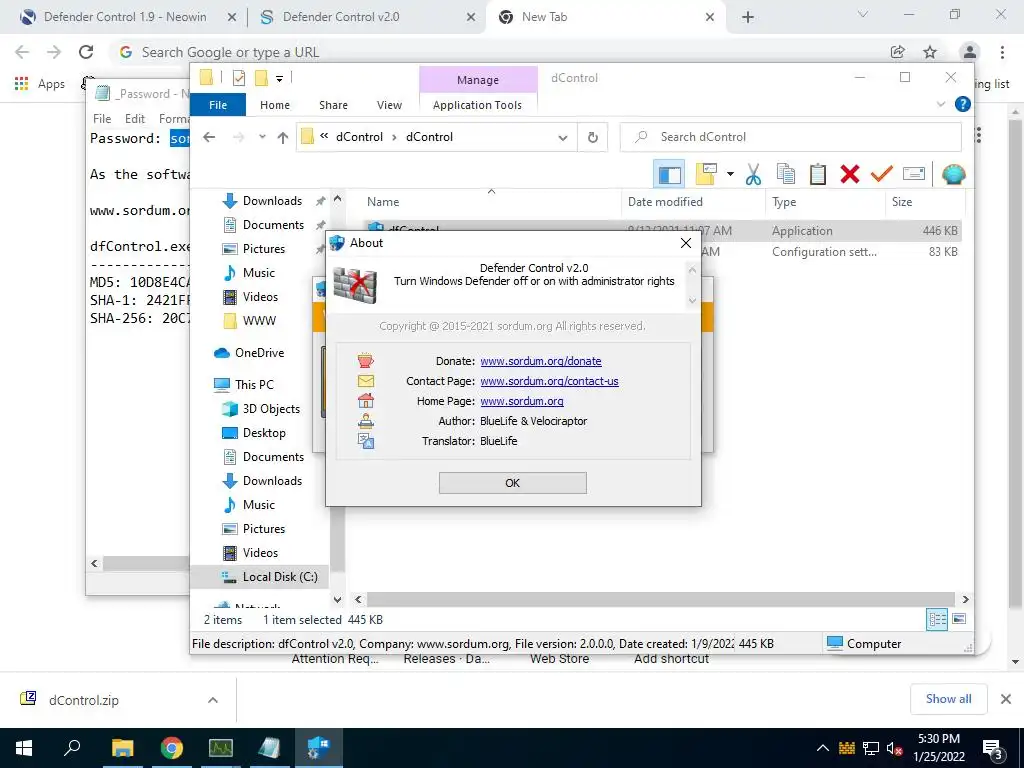Viewport: 1024px width, 768px height.
Task: Open Windows Start menu
Action: (24, 748)
